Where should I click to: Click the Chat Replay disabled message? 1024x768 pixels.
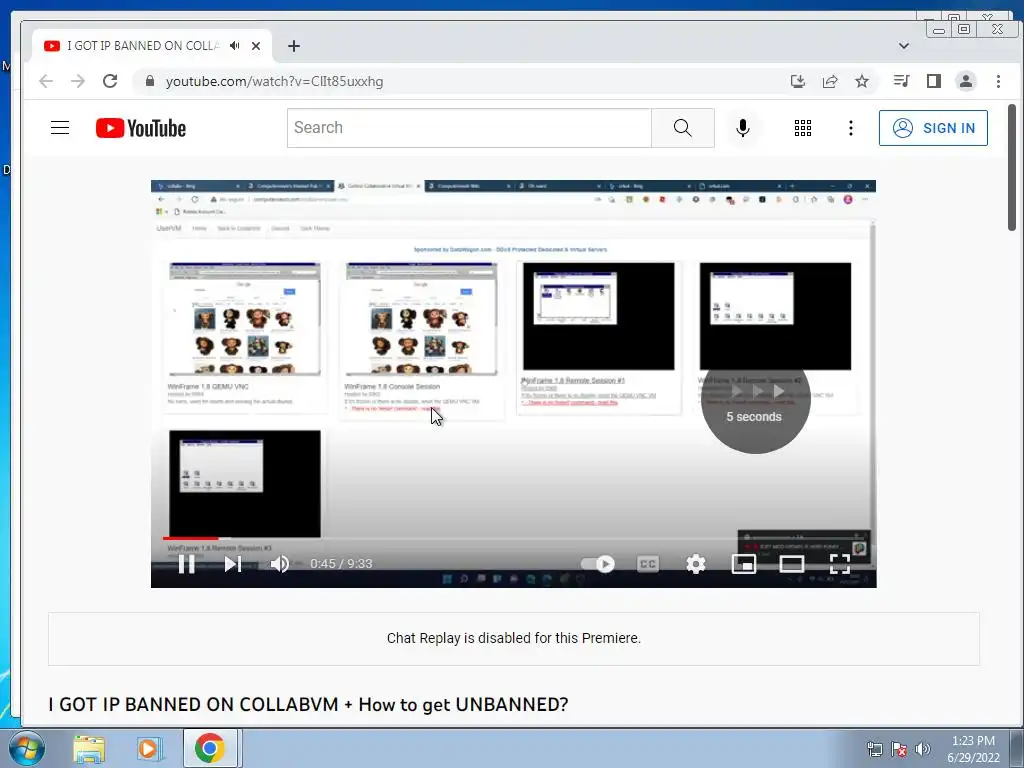(514, 638)
